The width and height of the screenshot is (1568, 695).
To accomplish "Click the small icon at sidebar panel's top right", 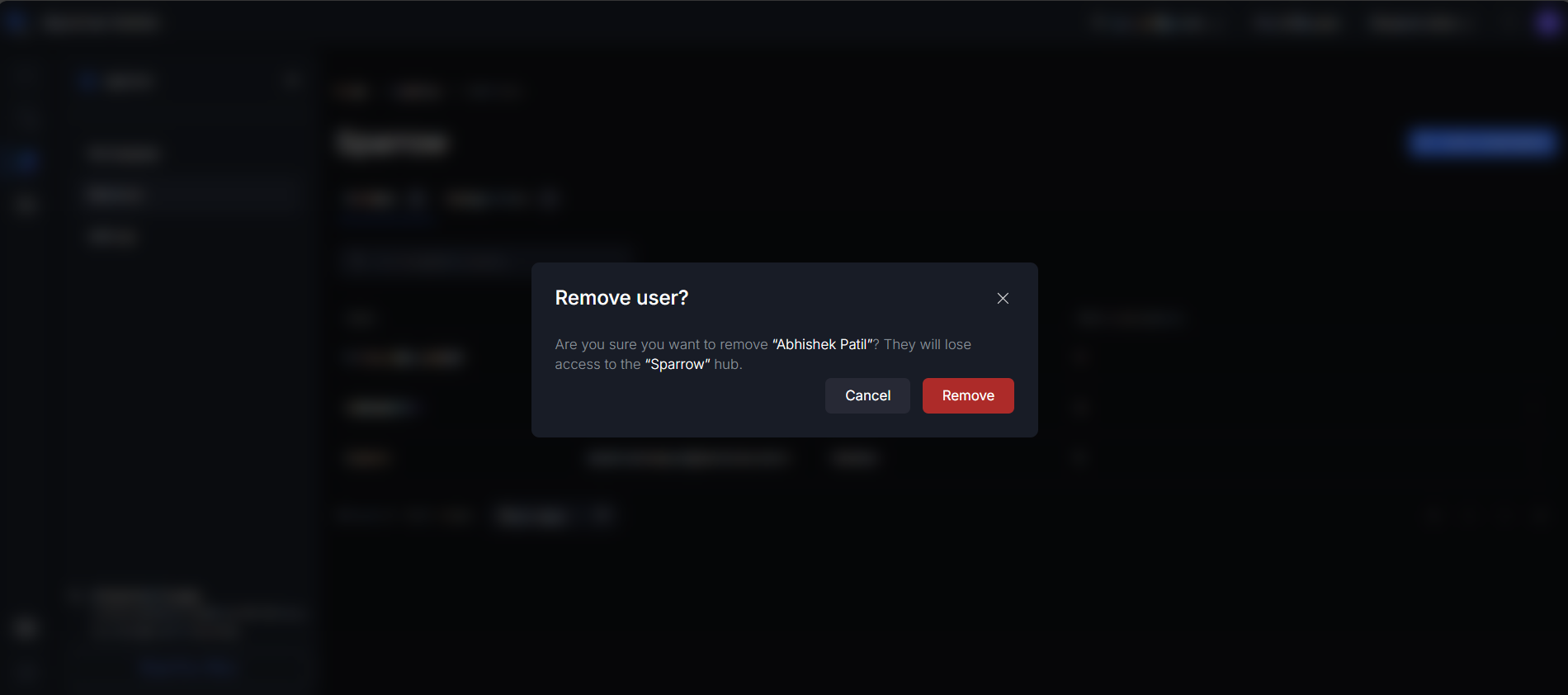I will coord(290,81).
